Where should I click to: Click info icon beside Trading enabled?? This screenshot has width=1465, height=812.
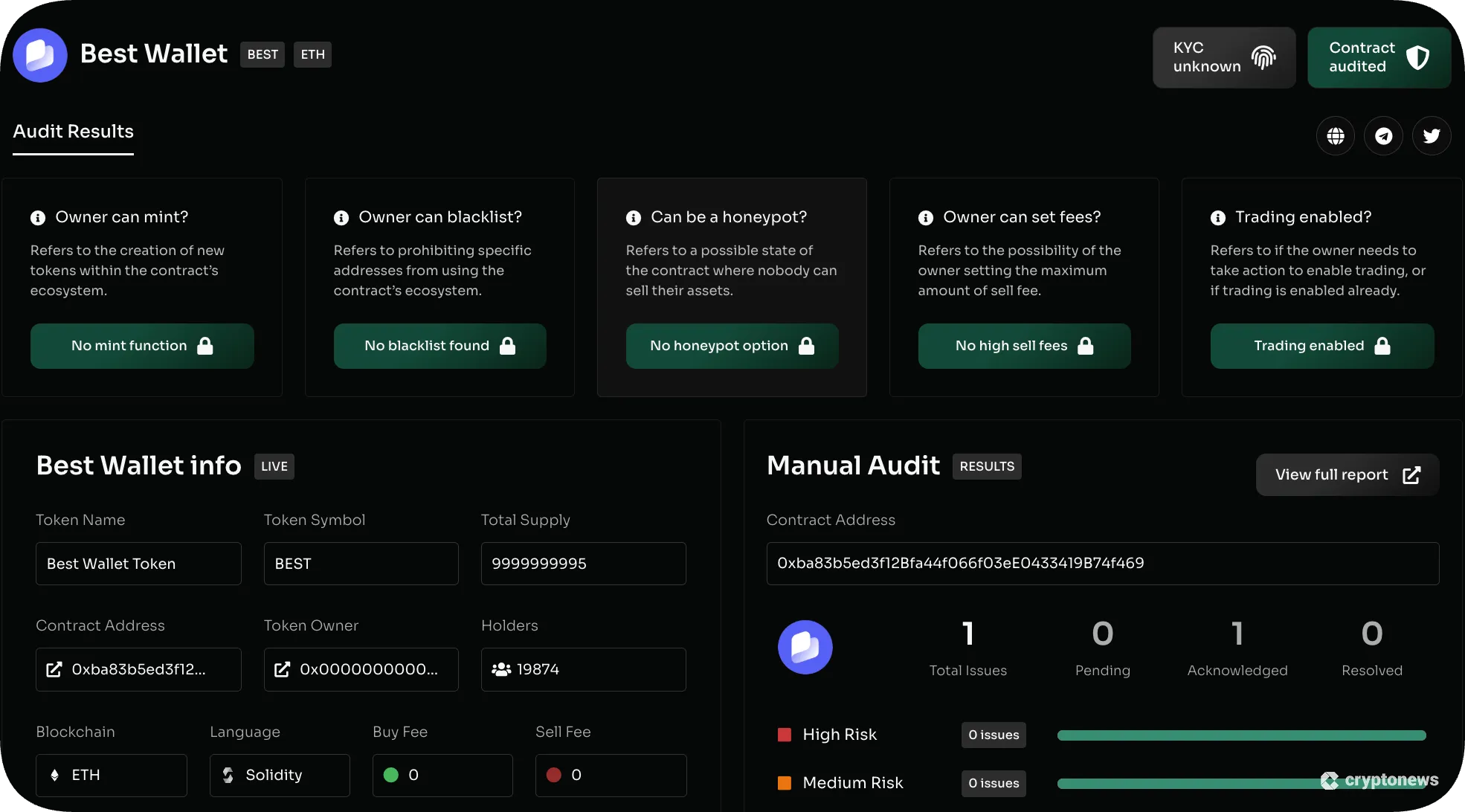click(1218, 218)
